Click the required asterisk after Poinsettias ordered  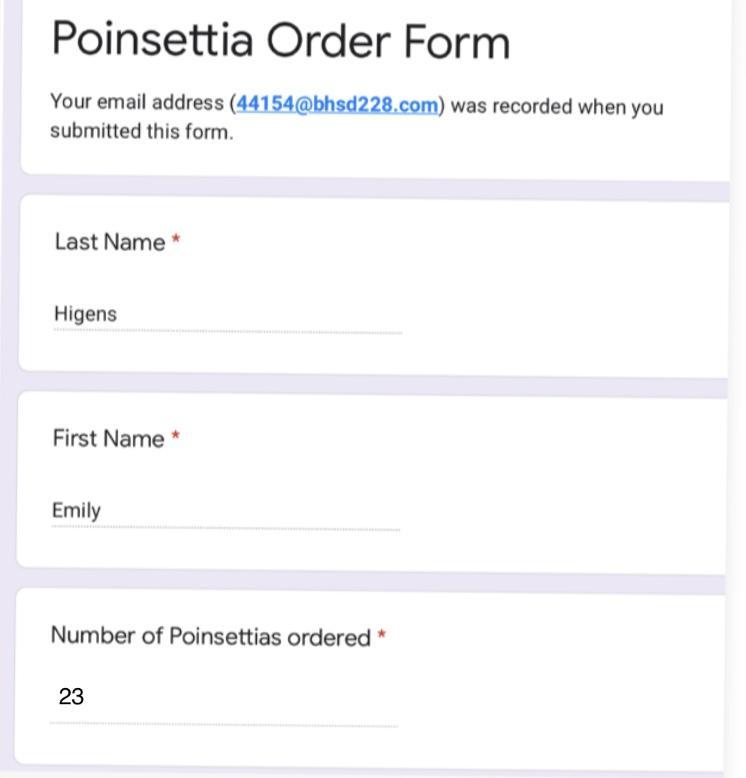pos(381,634)
